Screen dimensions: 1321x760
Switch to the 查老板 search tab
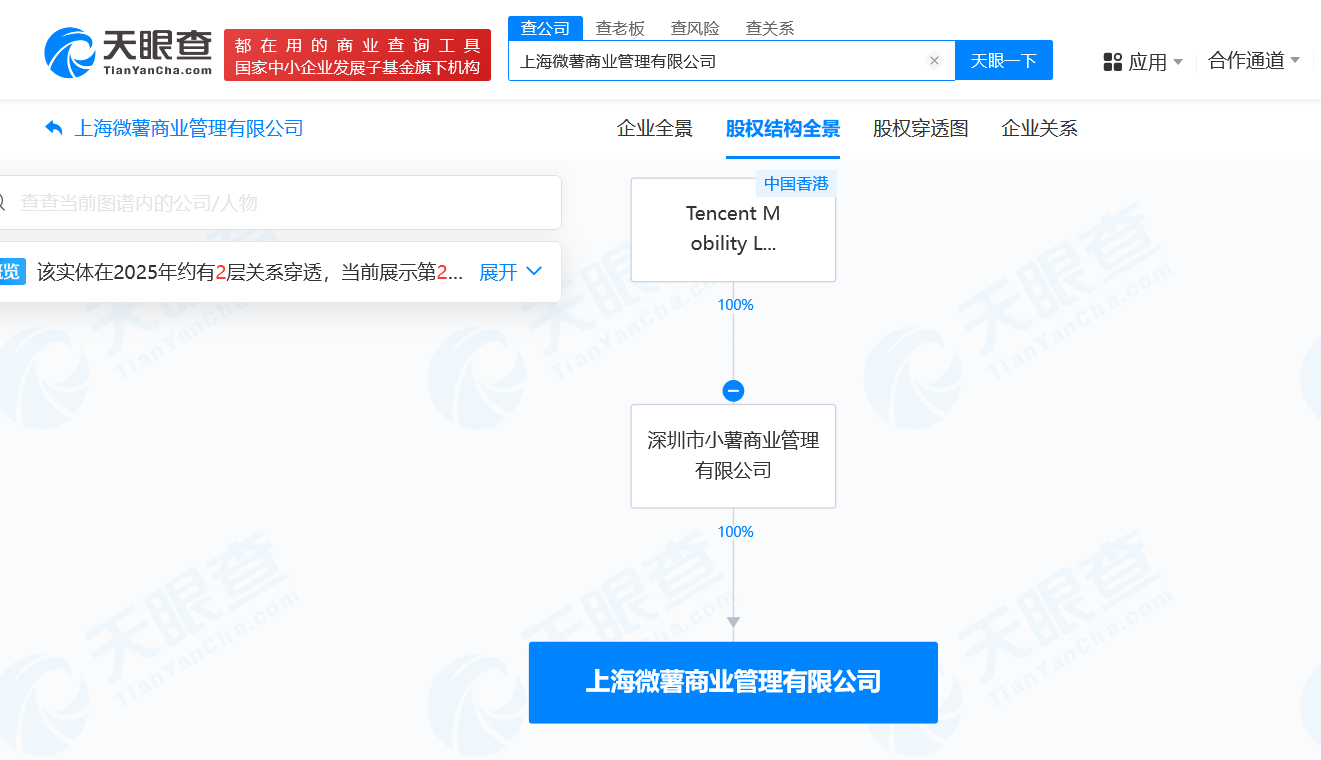pyautogui.click(x=620, y=28)
